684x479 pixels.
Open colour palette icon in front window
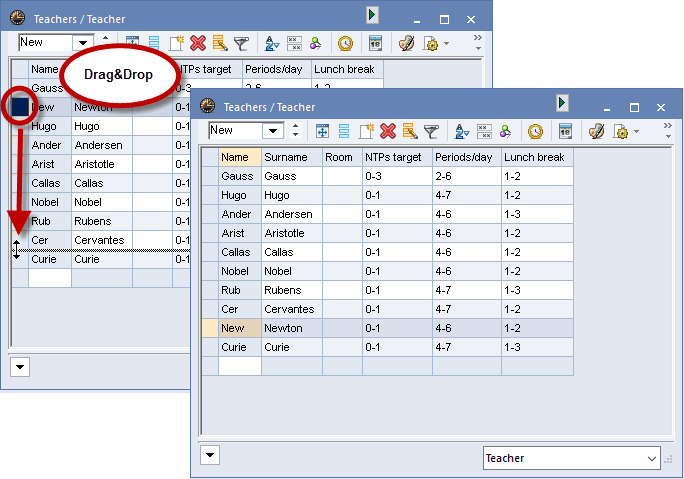(596, 131)
